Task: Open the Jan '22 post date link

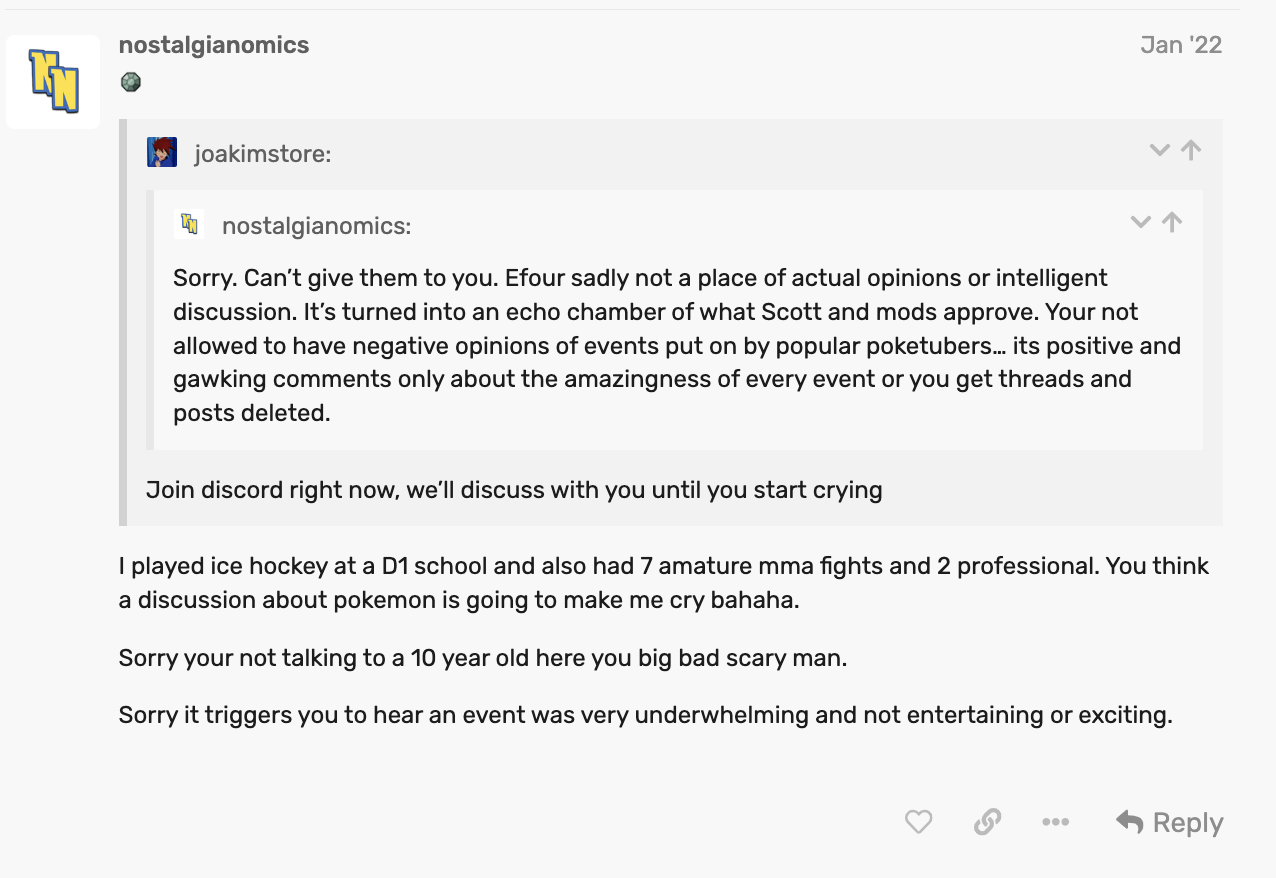Action: coord(1181,45)
